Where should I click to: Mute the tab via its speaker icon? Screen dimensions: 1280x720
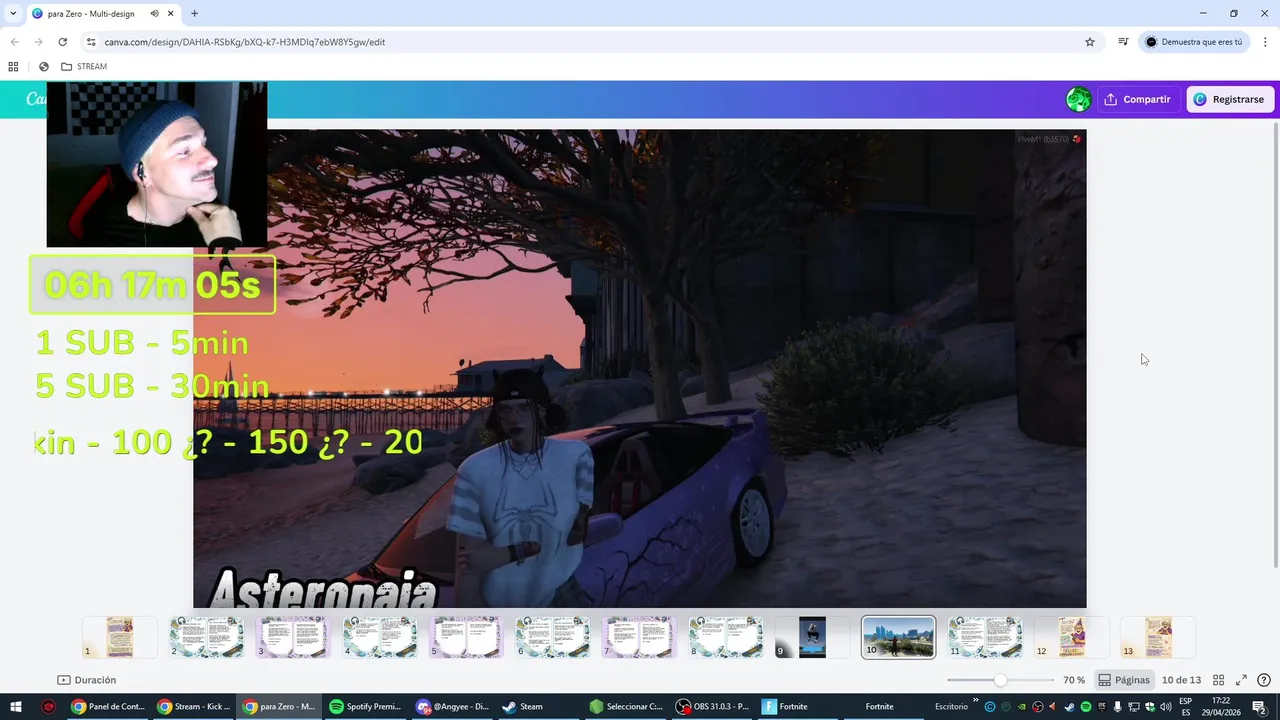pos(154,14)
